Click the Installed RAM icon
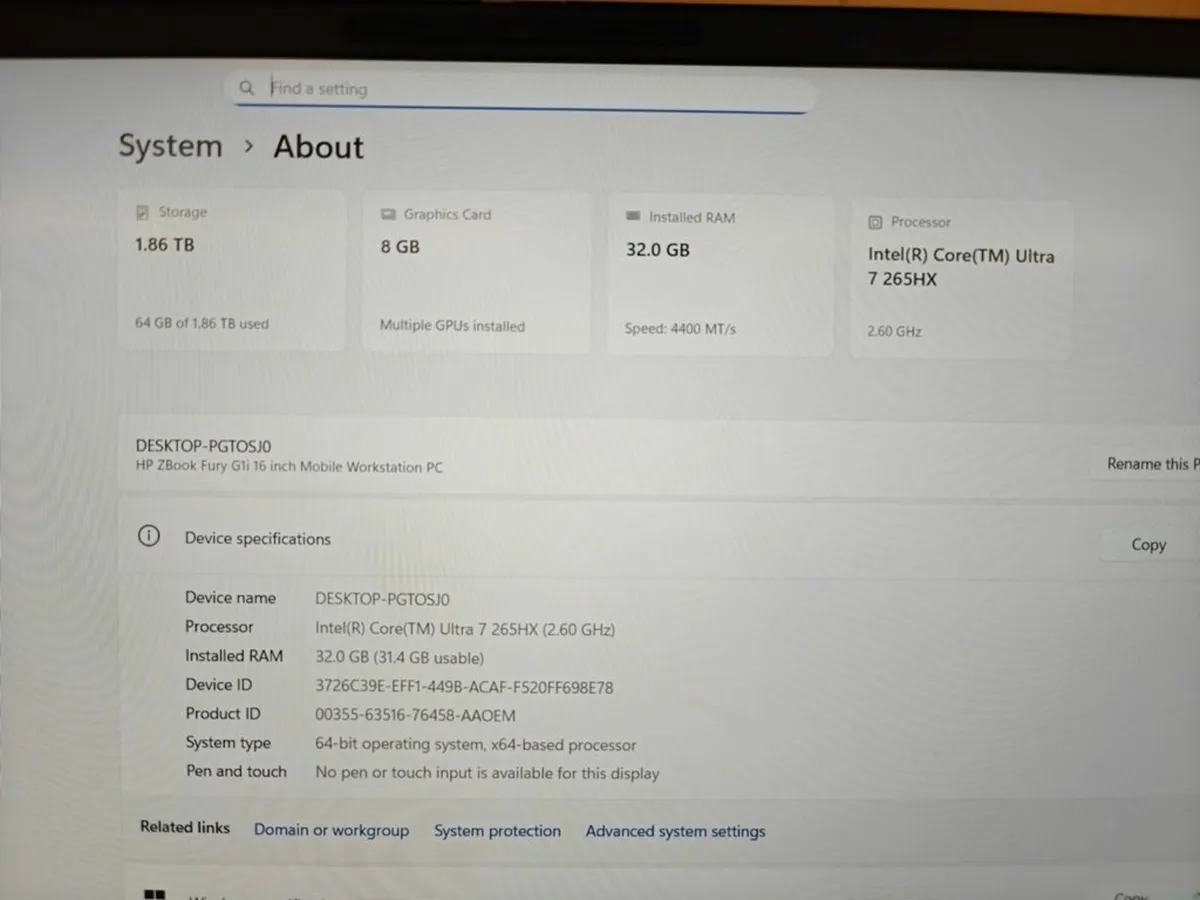1200x900 pixels. 633,217
